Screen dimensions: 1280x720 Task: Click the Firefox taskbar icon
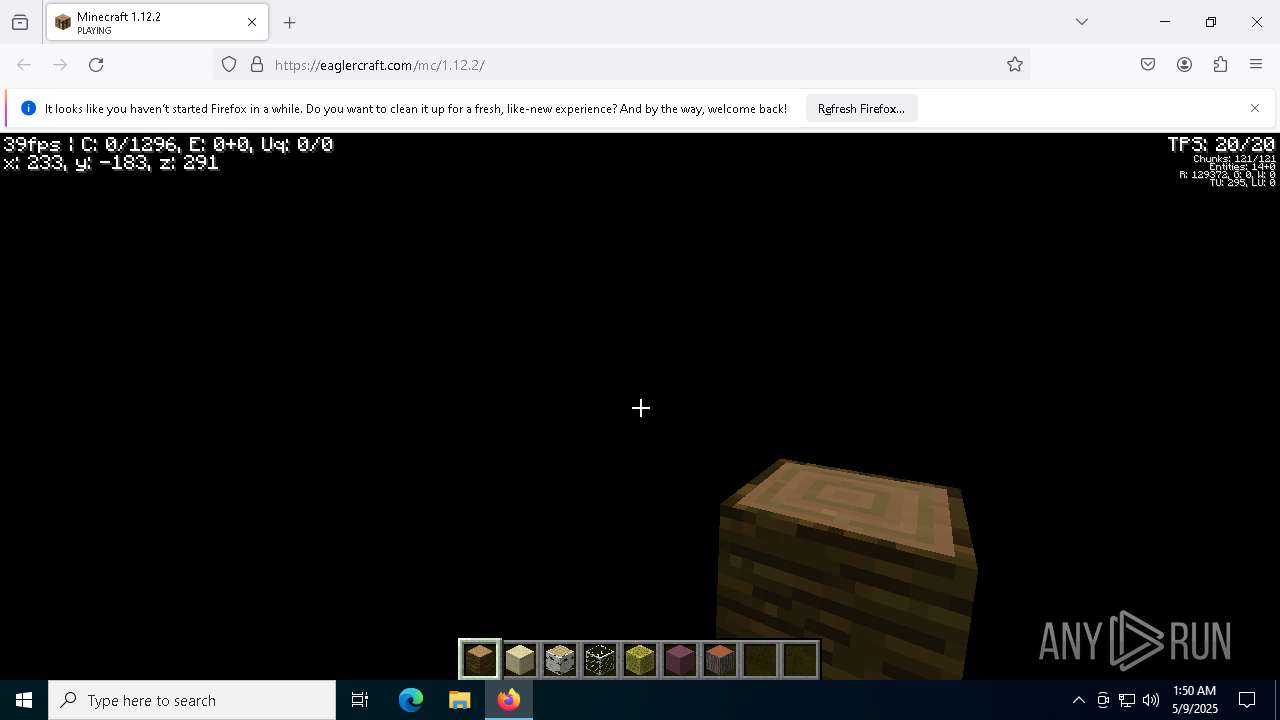(509, 700)
